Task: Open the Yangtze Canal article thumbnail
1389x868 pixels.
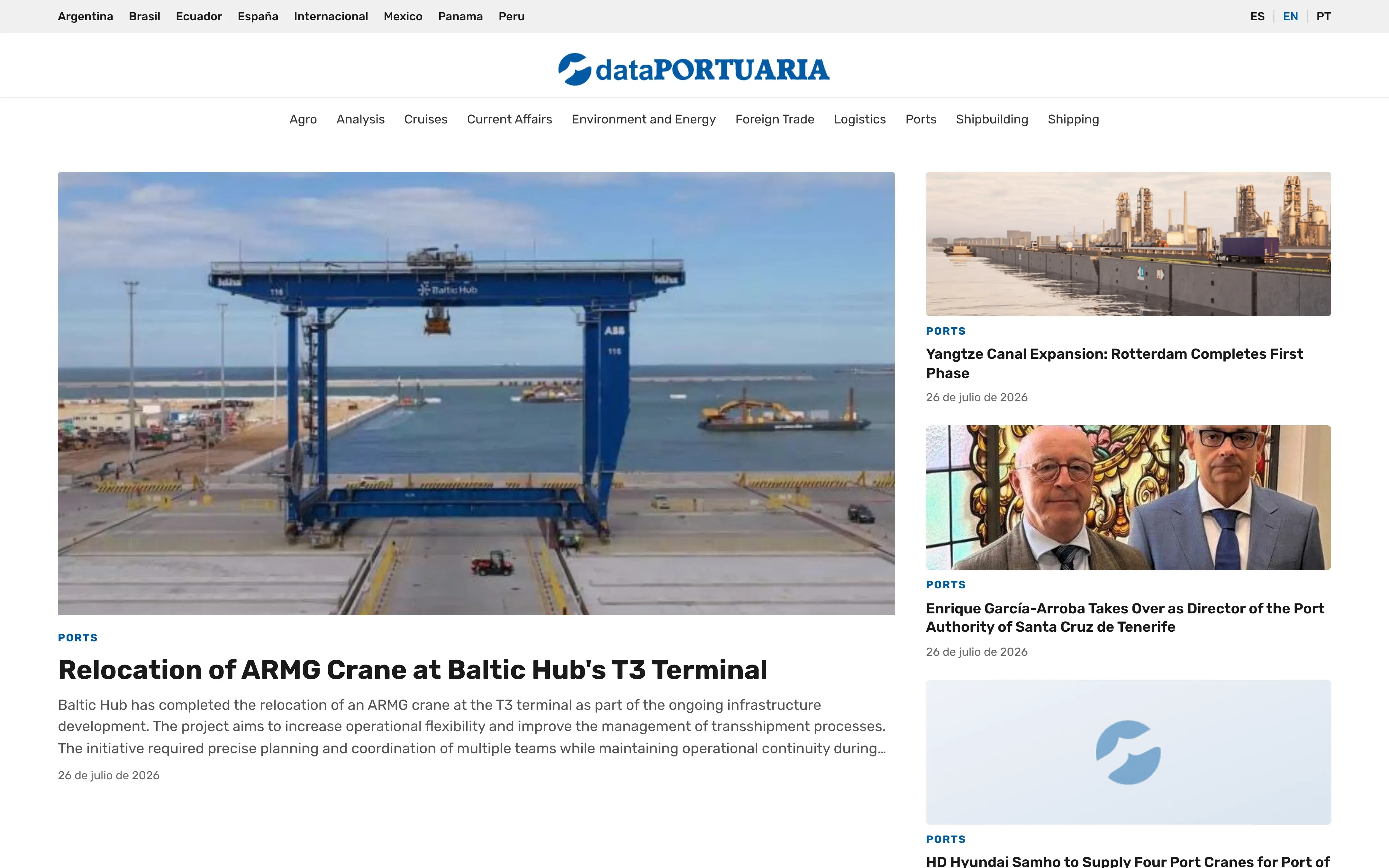Action: 1128,244
